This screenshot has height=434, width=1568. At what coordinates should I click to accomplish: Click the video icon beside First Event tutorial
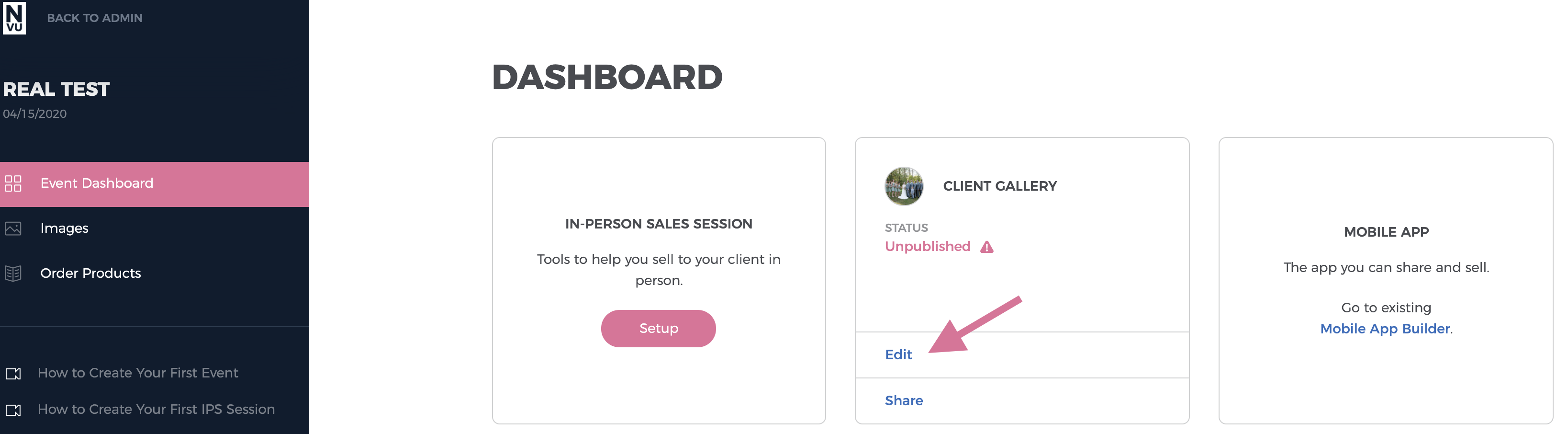(13, 374)
